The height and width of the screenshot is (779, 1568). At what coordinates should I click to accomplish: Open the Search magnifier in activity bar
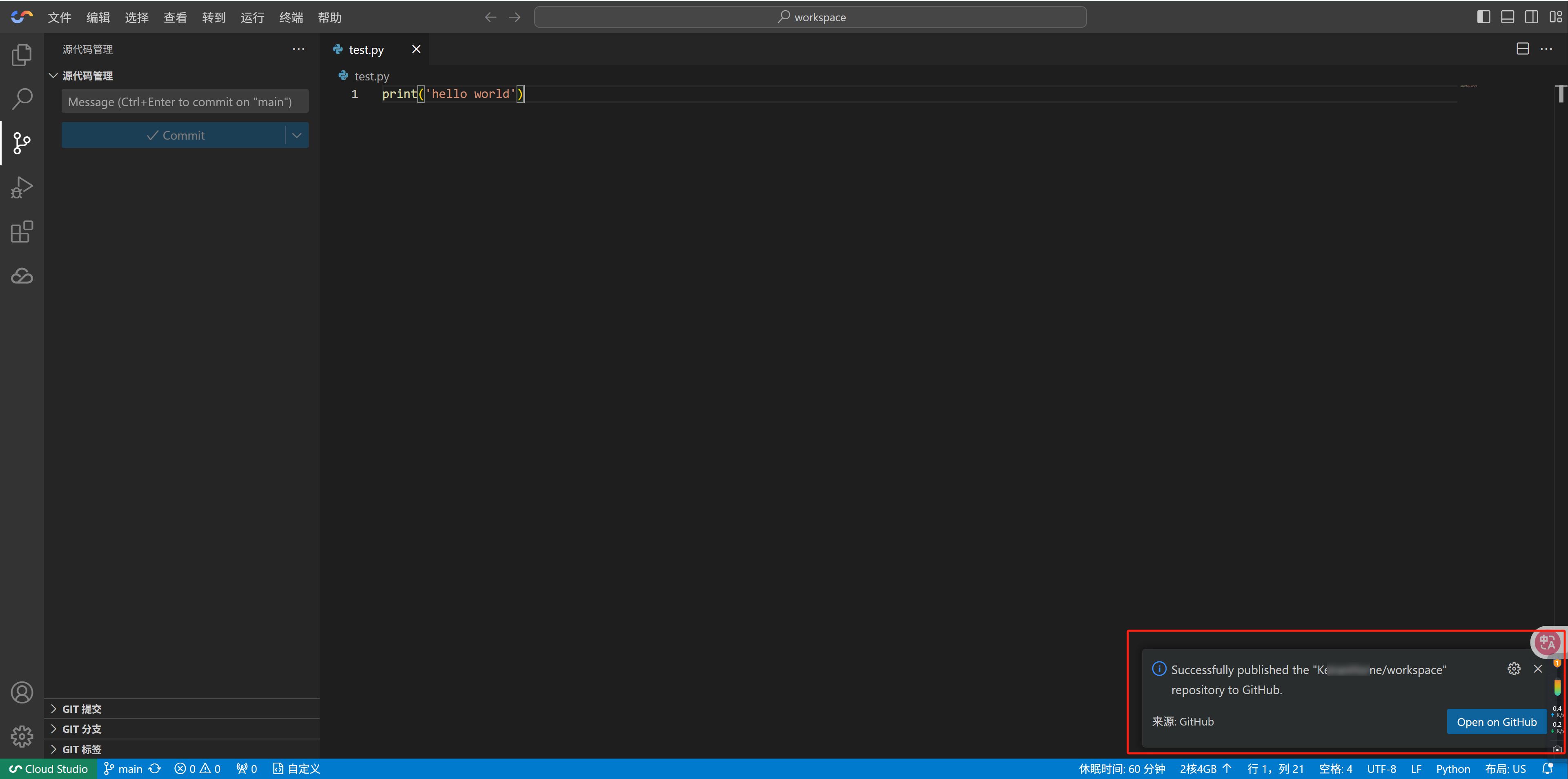click(22, 98)
